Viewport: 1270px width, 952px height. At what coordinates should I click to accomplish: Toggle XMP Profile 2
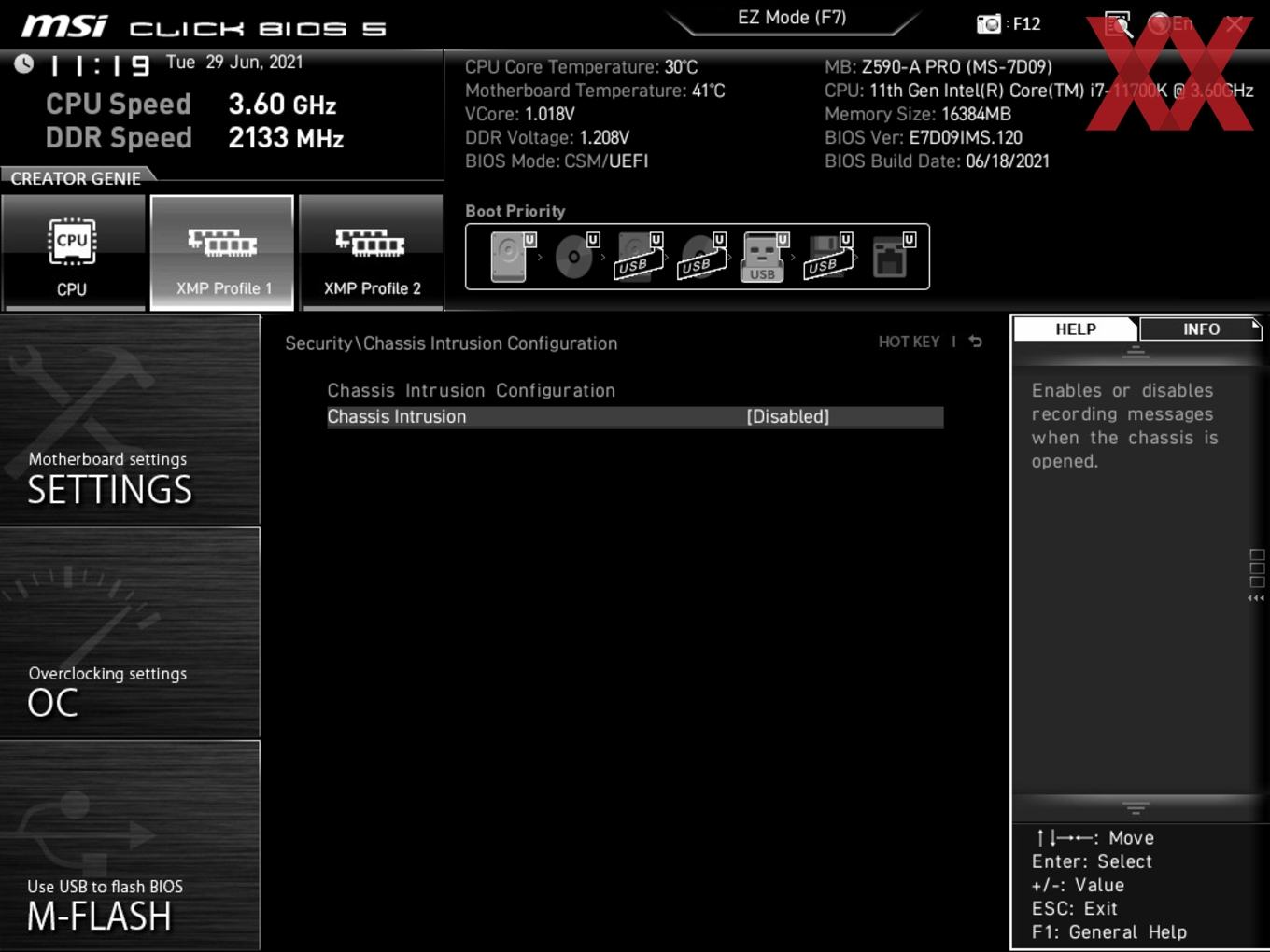click(x=372, y=252)
